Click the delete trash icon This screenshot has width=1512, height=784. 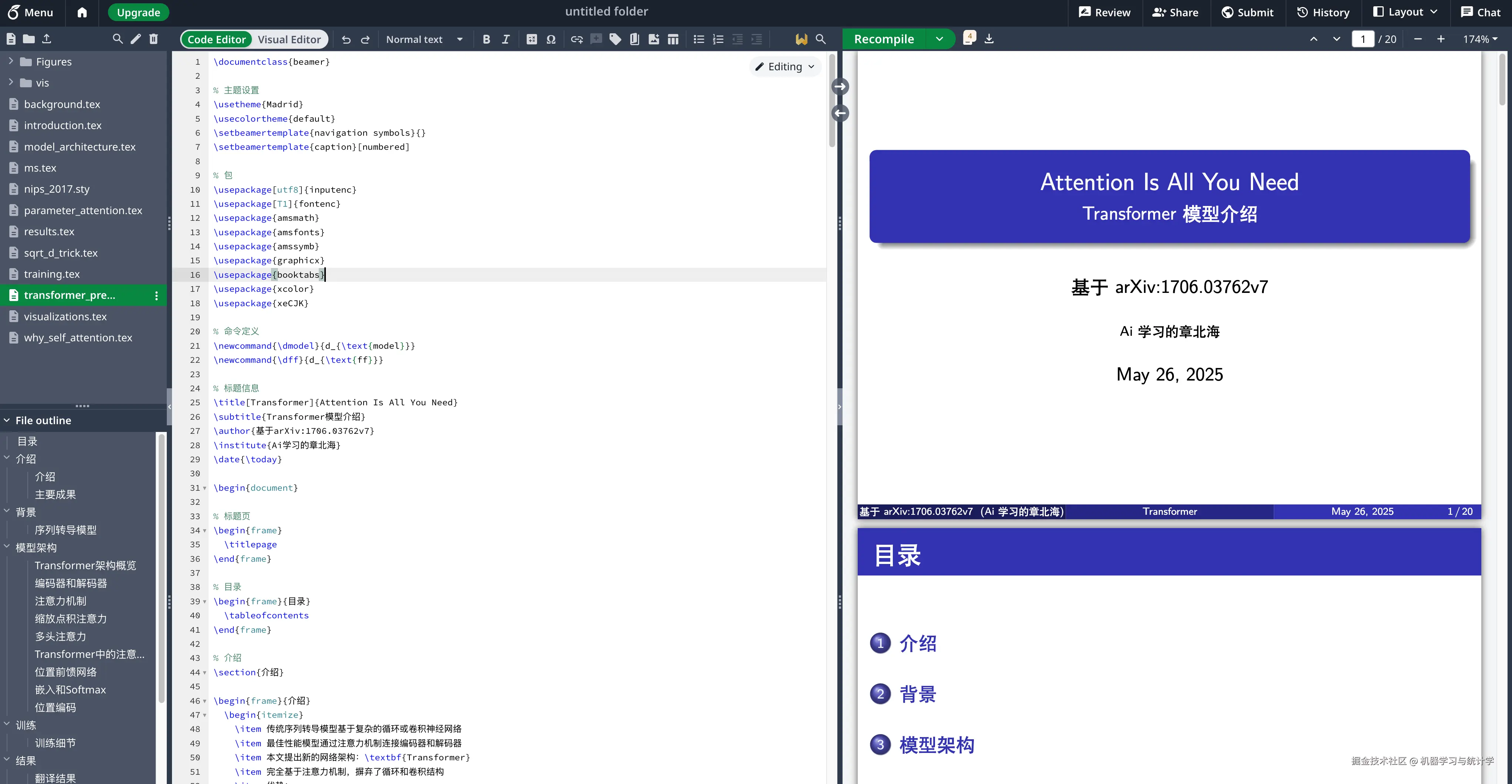pos(154,39)
